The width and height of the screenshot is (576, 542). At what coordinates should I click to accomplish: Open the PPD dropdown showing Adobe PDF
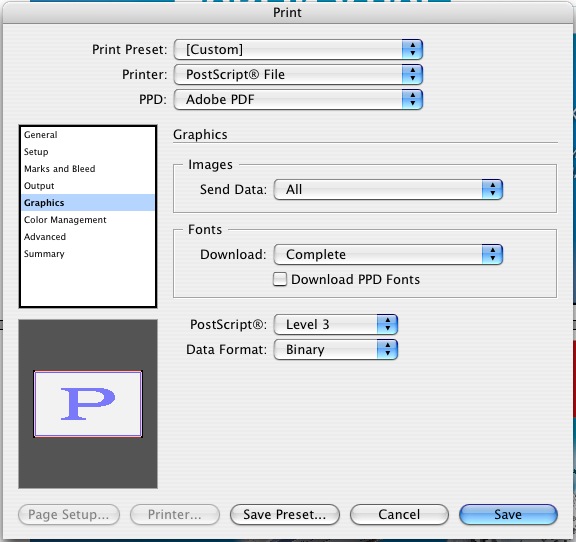[298, 99]
